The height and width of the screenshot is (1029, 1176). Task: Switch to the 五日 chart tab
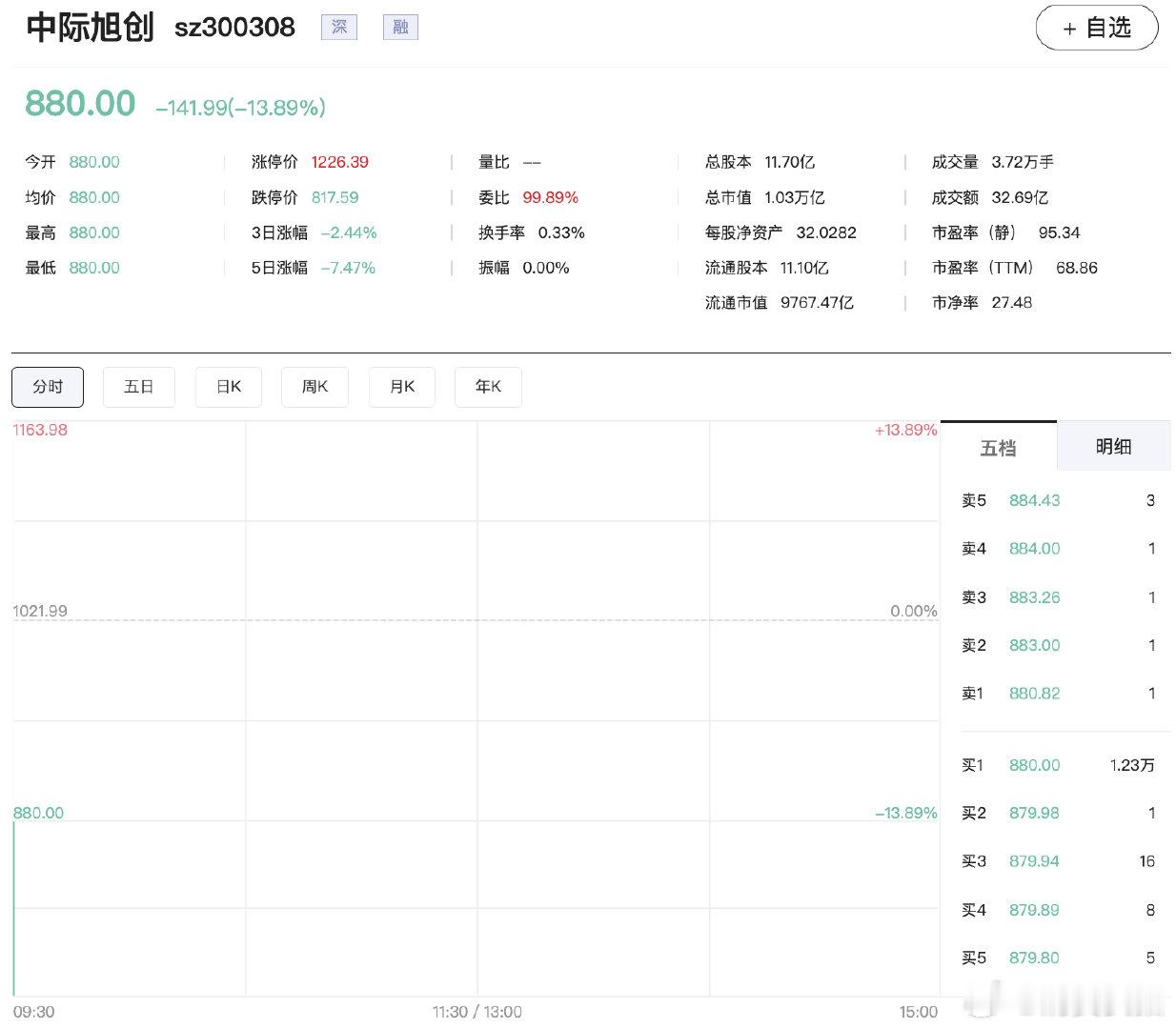coord(139,387)
